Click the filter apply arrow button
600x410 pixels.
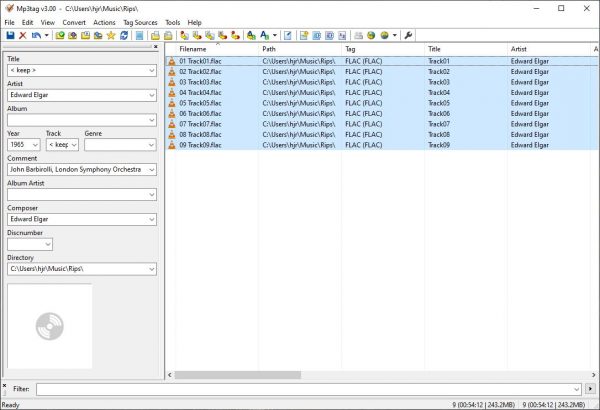(590, 389)
